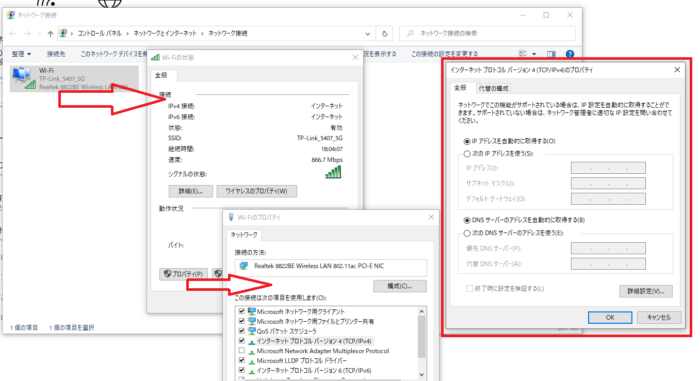This screenshot has width=700, height=381.
Task: Open ワイヤレスのプロパティ(W) button
Action: coord(256,191)
